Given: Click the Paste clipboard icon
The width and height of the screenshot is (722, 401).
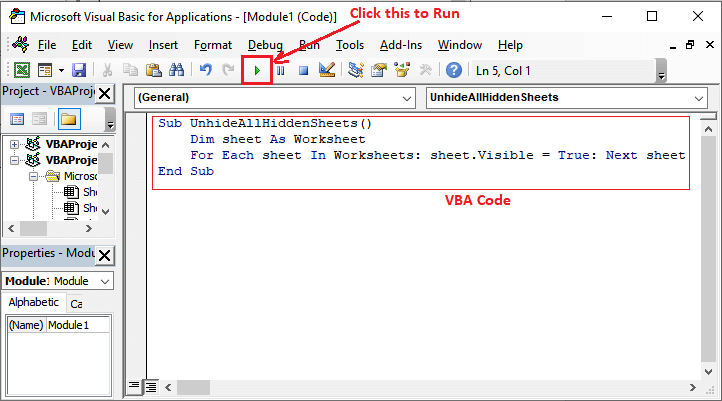Looking at the screenshot, I should pyautogui.click(x=153, y=70).
